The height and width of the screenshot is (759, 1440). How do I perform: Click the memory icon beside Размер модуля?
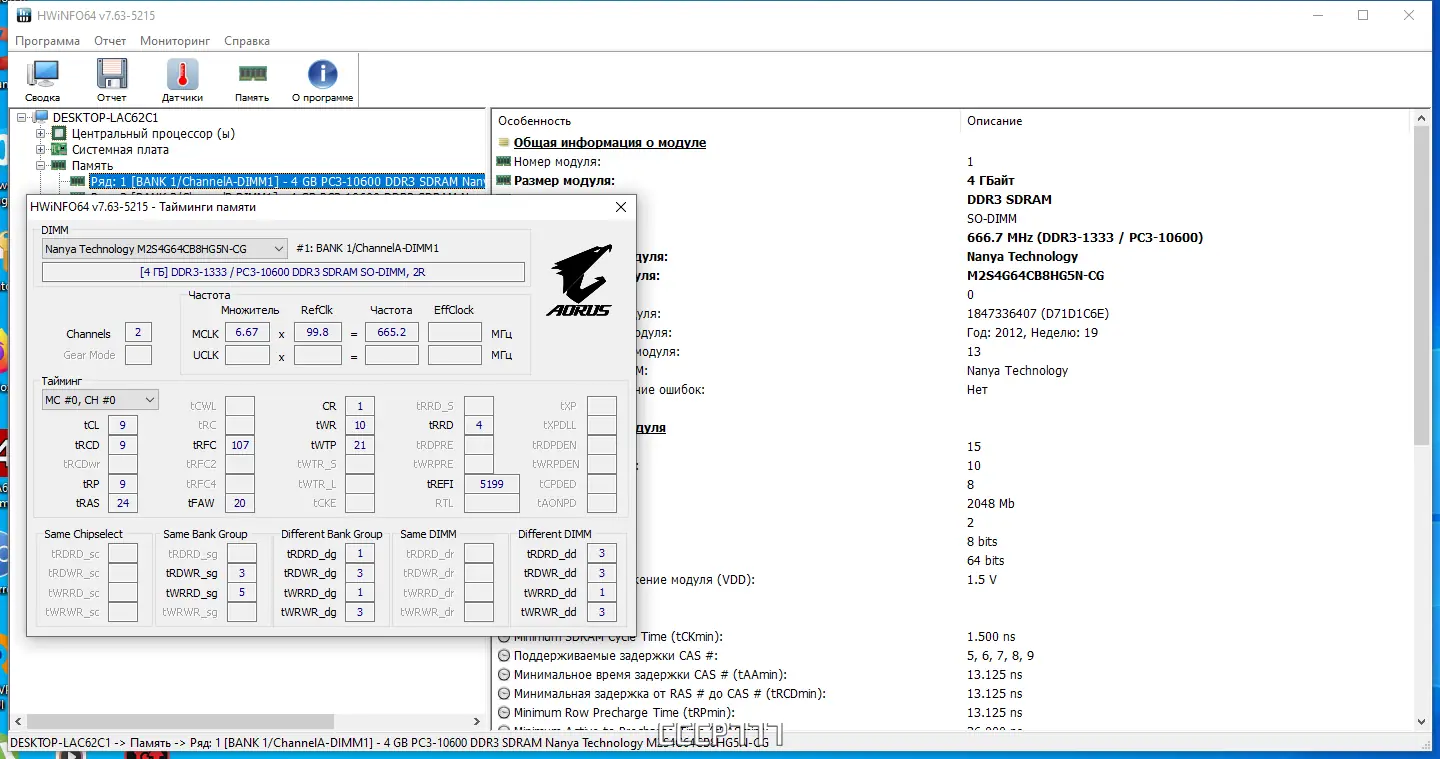505,181
